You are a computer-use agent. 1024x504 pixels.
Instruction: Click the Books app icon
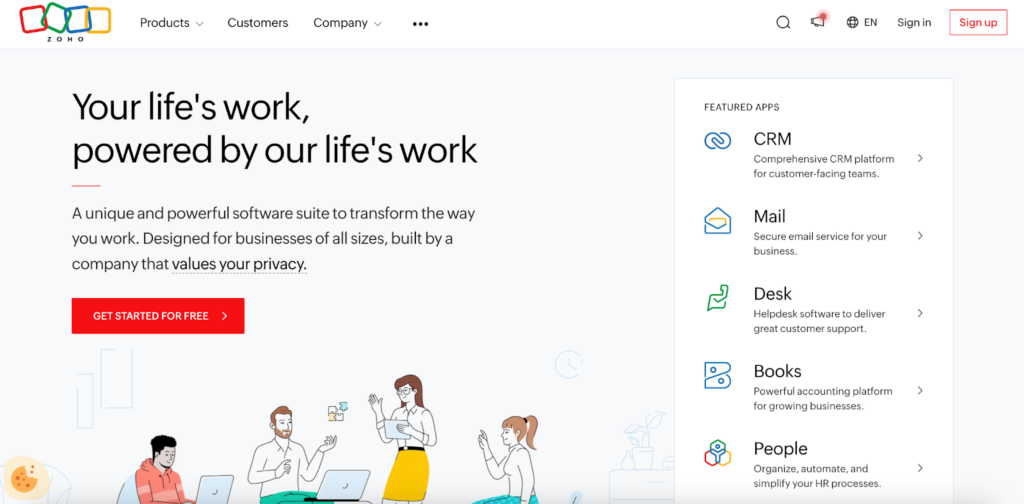click(x=717, y=375)
